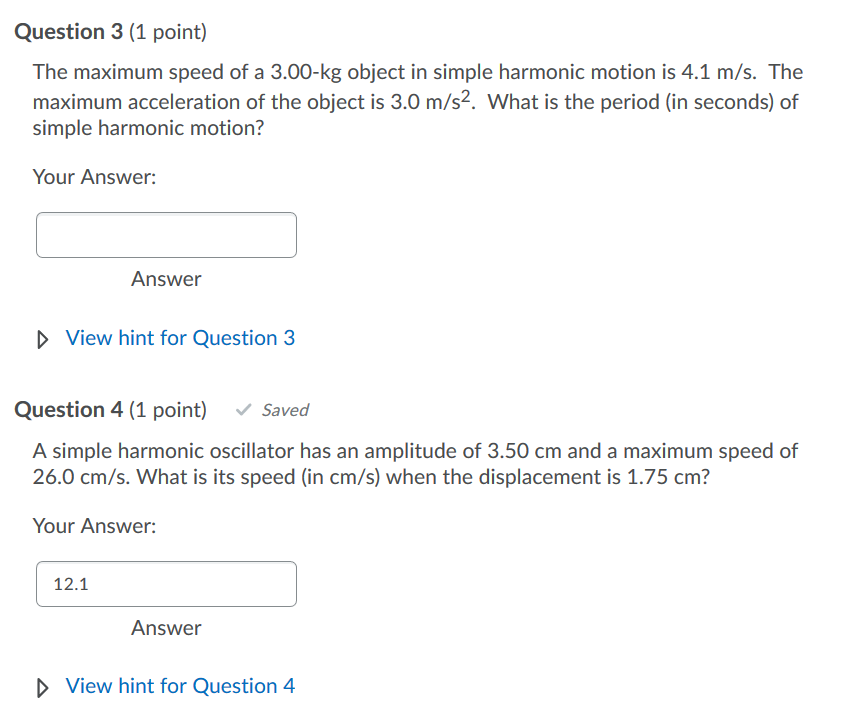Open 'View hint for Question 3'

click(x=179, y=339)
